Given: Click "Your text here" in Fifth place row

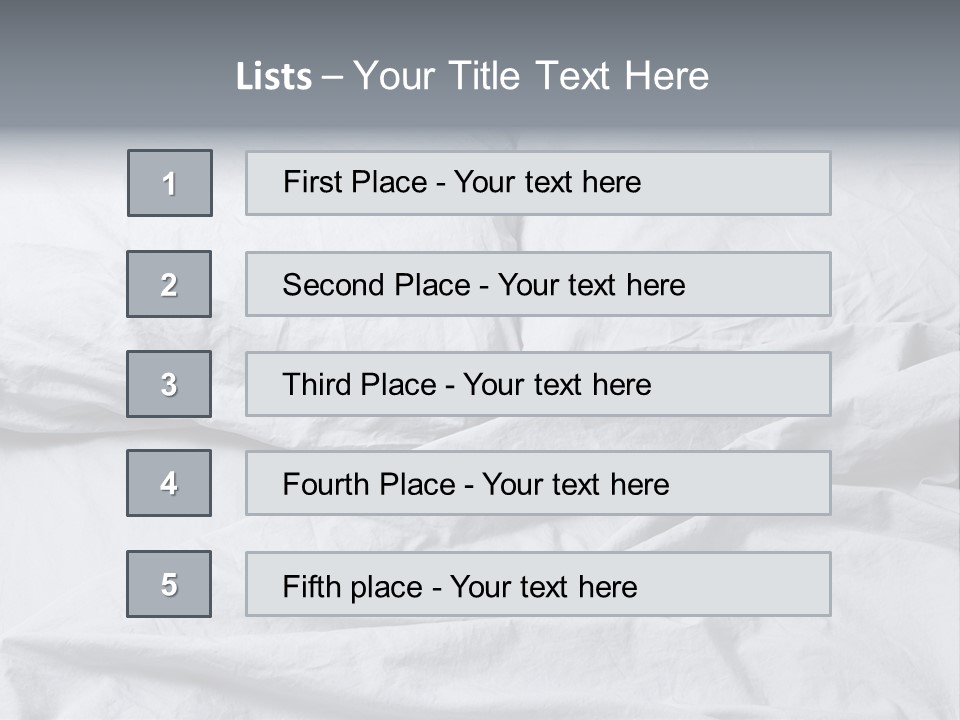Looking at the screenshot, I should (x=543, y=586).
